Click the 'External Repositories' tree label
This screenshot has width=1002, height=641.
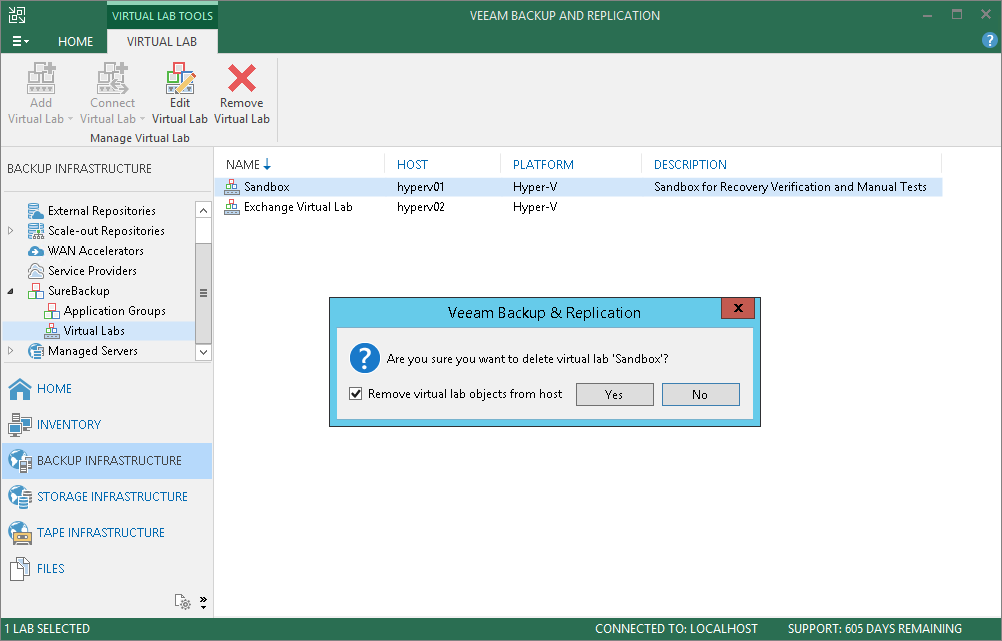(x=102, y=211)
